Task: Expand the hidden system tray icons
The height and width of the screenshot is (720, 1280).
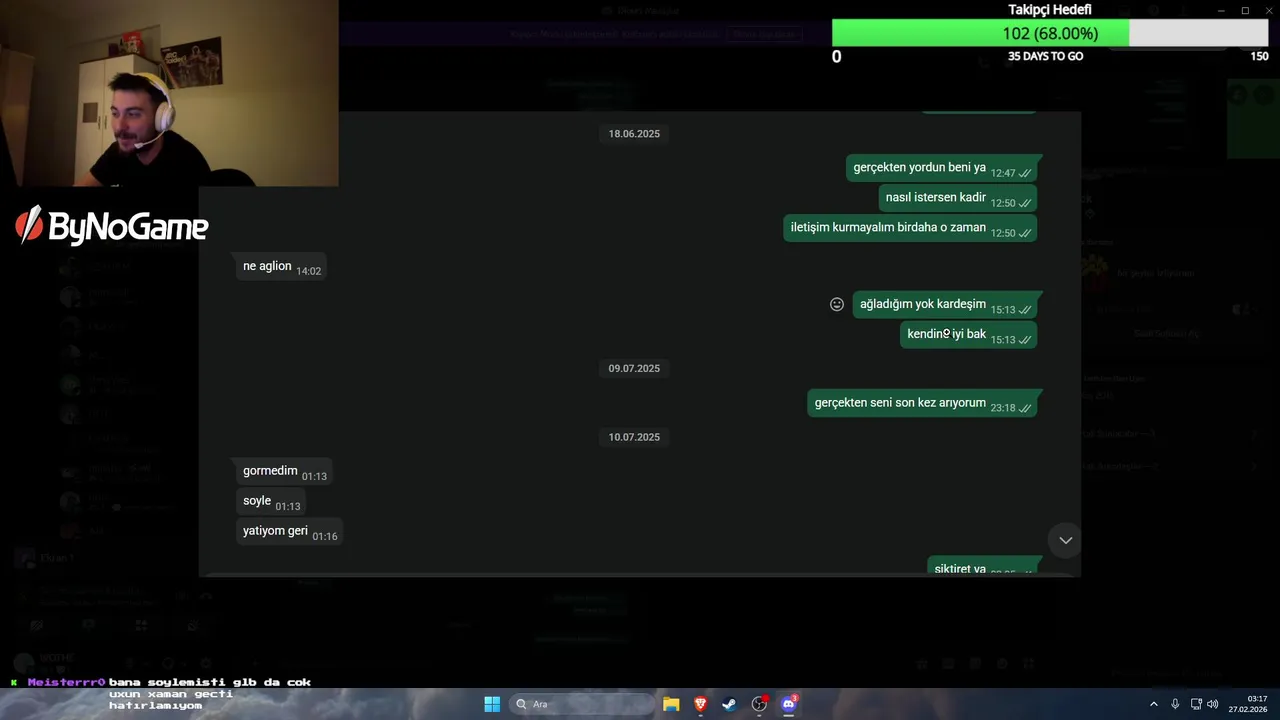Action: click(x=1154, y=704)
